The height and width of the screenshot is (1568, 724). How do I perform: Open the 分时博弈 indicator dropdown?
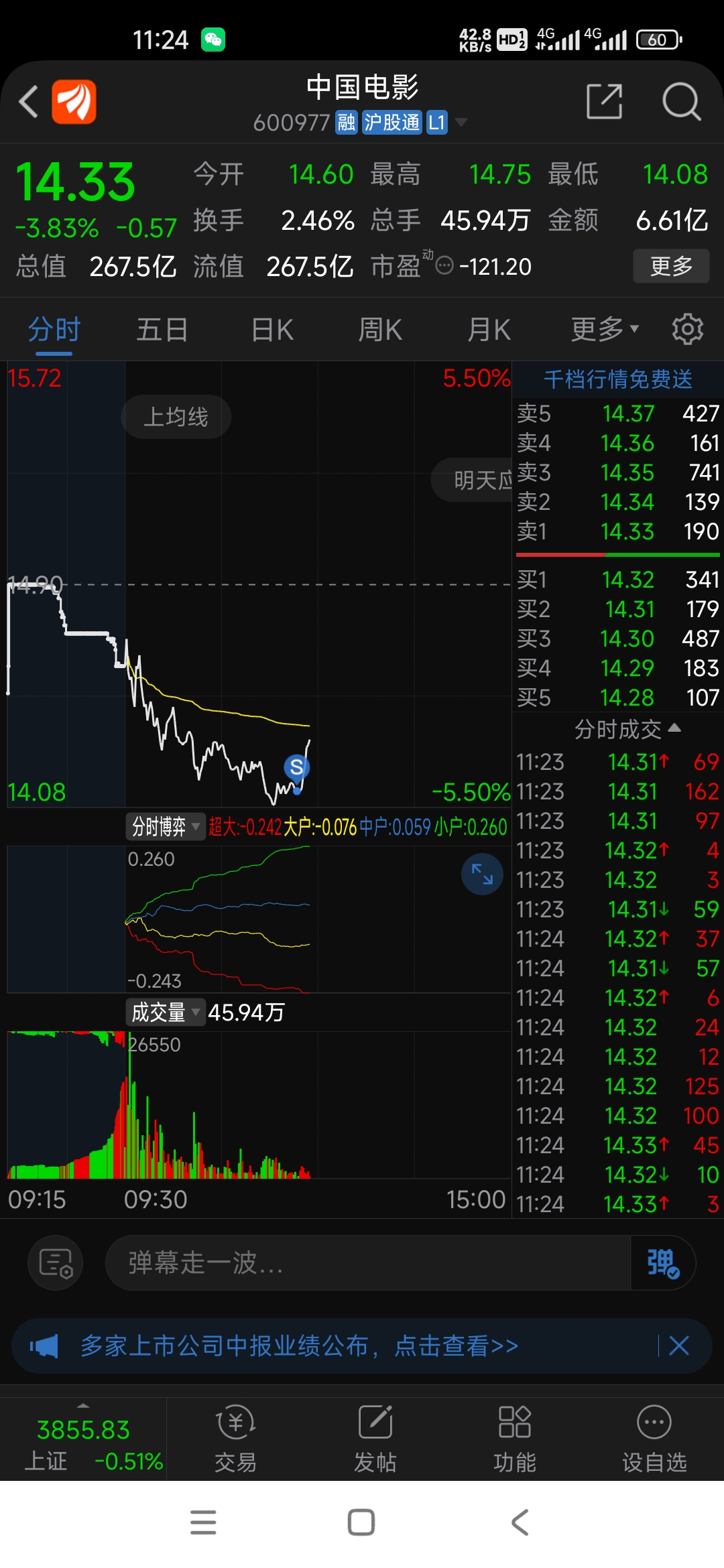tap(166, 827)
